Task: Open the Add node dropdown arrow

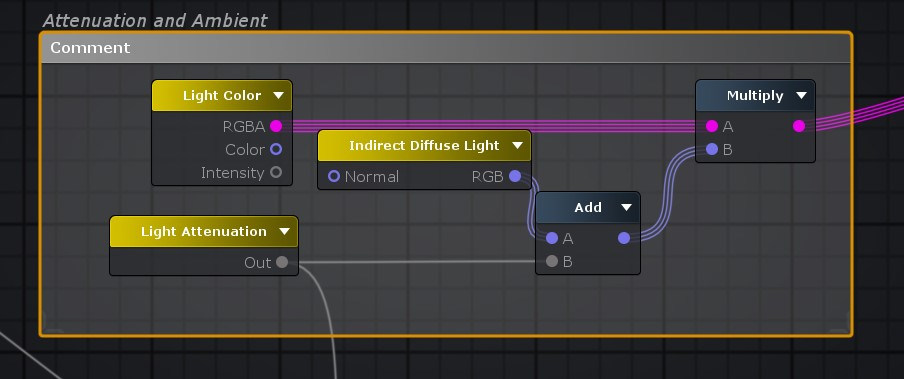Action: pyautogui.click(x=626, y=208)
